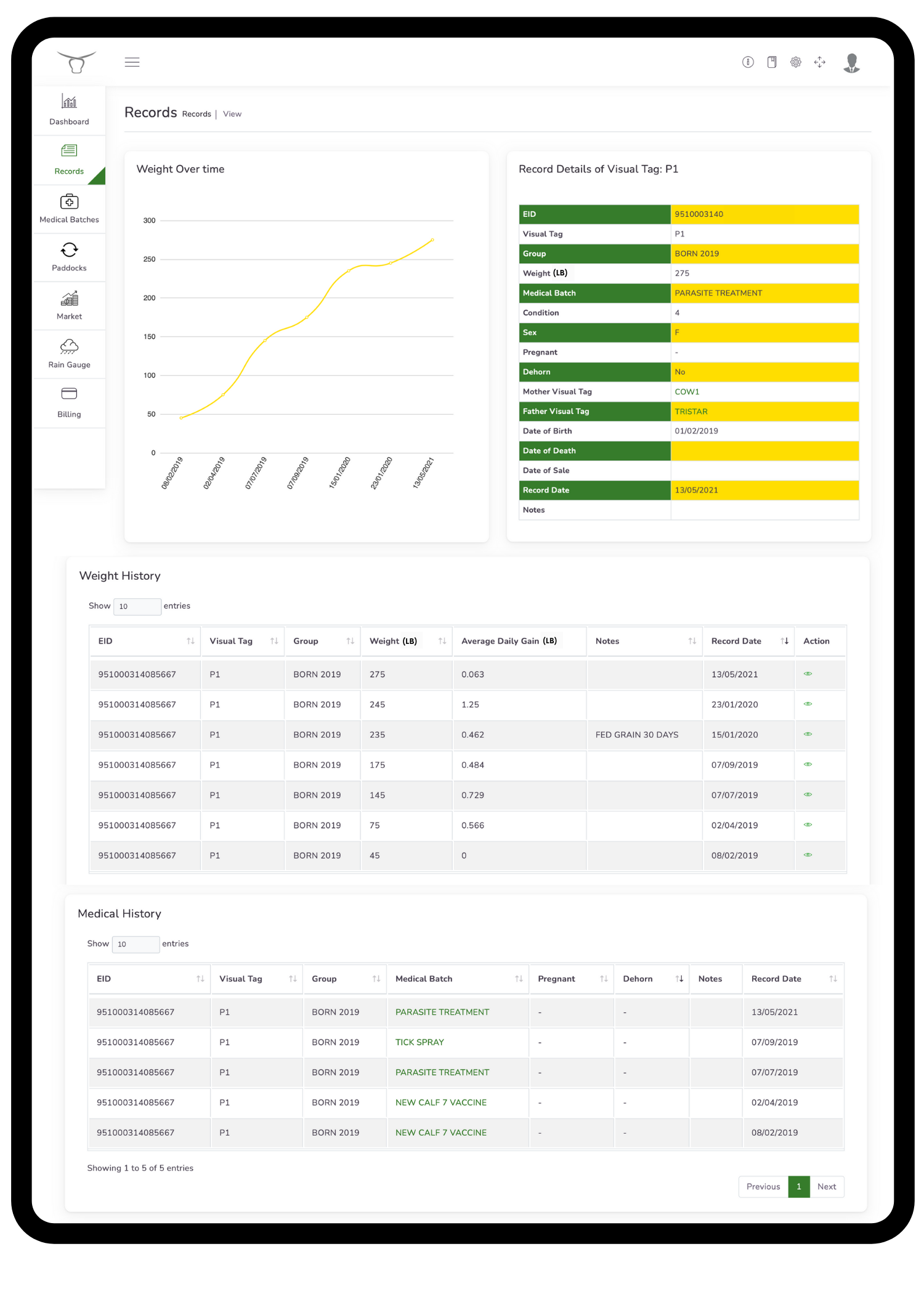Click the fullscreen arrows icon
The width and height of the screenshot is (924, 1294).
819,62
